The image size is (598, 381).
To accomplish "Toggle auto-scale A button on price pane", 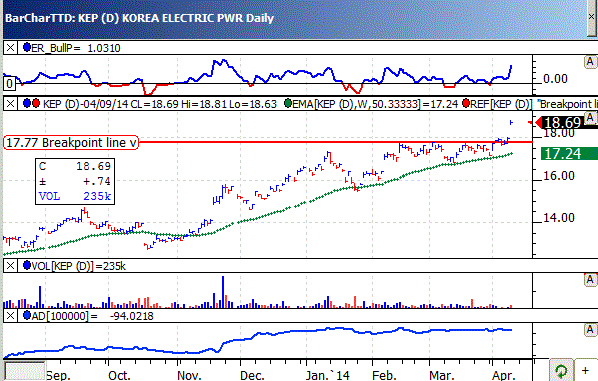I will 590,118.
